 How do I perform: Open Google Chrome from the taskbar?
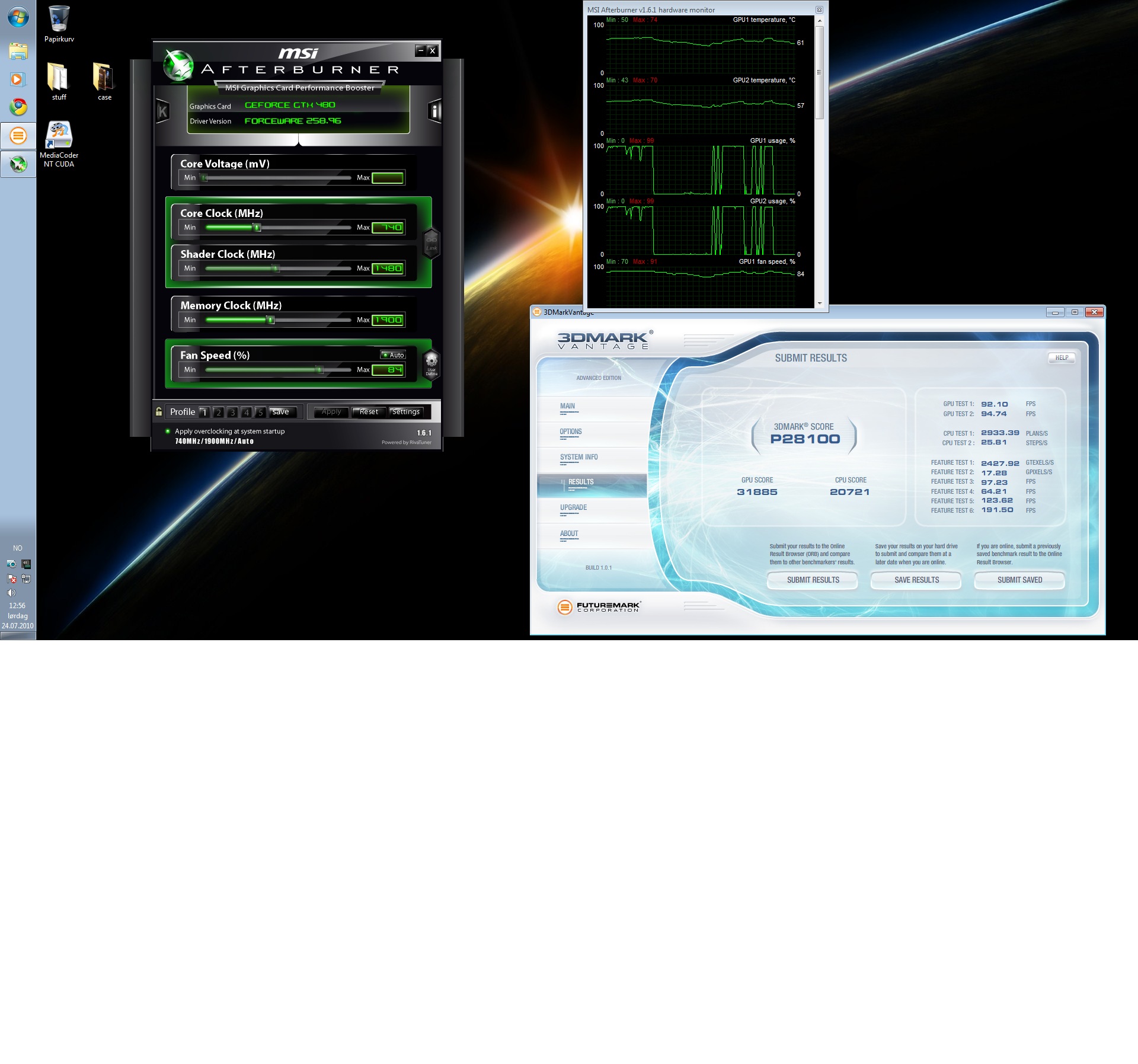pyautogui.click(x=18, y=107)
